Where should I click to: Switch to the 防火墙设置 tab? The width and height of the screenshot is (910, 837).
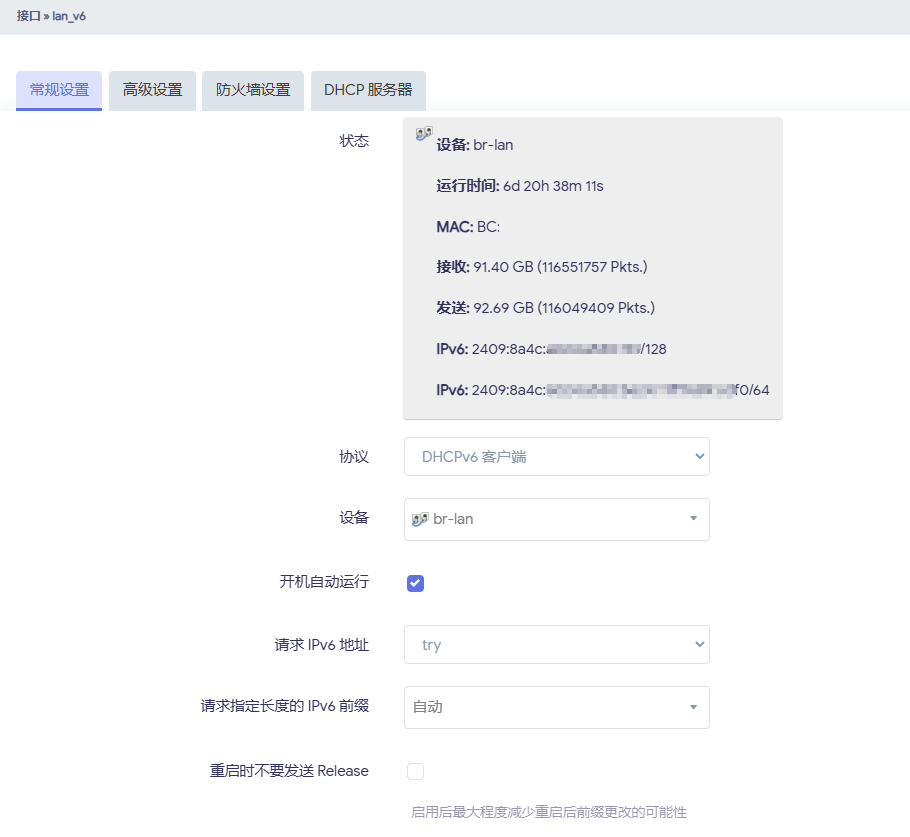pyautogui.click(x=253, y=90)
